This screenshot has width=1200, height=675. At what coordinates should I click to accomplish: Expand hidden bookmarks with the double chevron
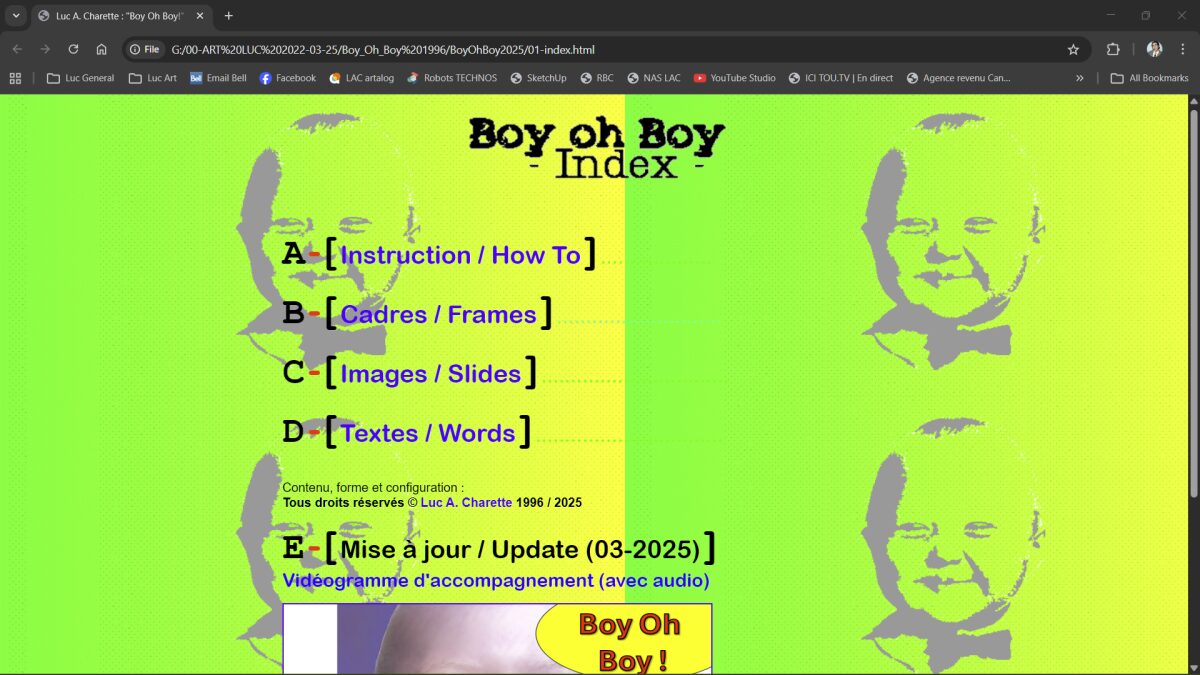(1080, 77)
